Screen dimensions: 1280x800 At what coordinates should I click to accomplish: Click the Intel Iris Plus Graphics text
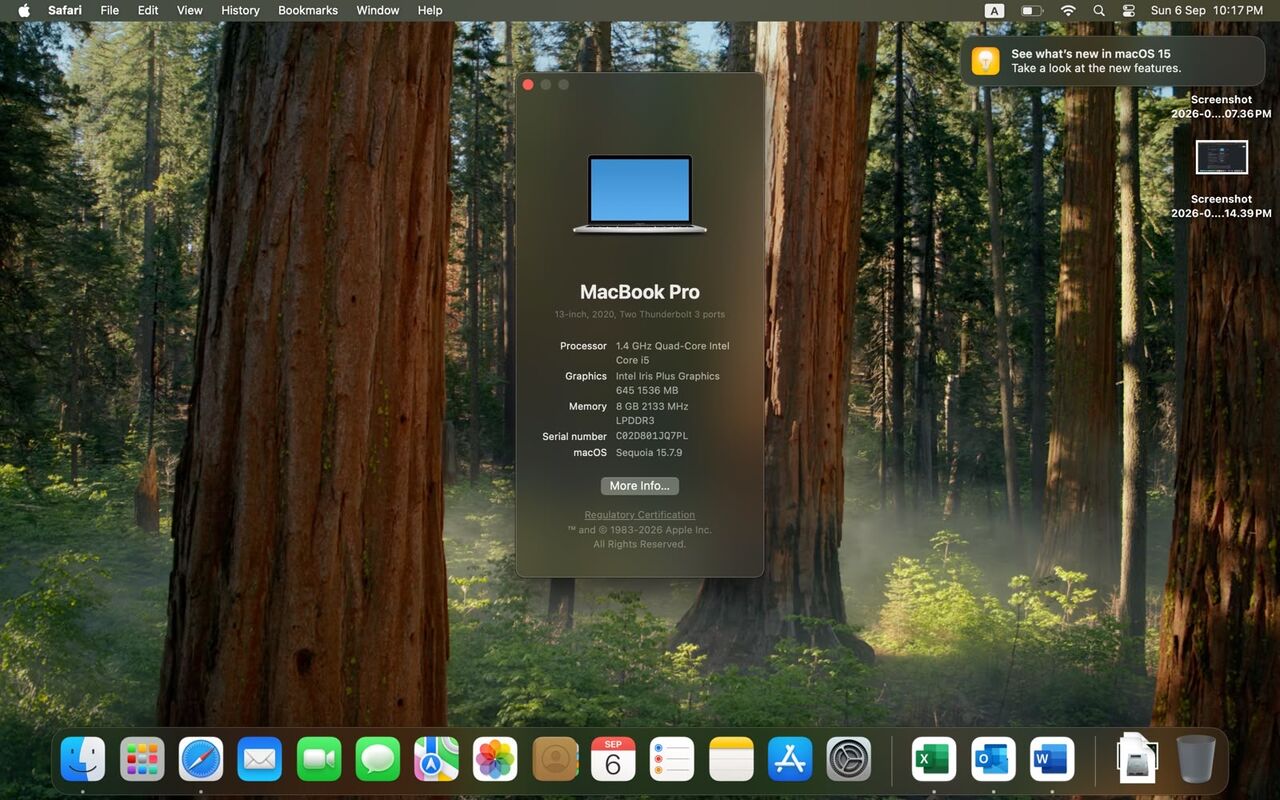coord(667,383)
